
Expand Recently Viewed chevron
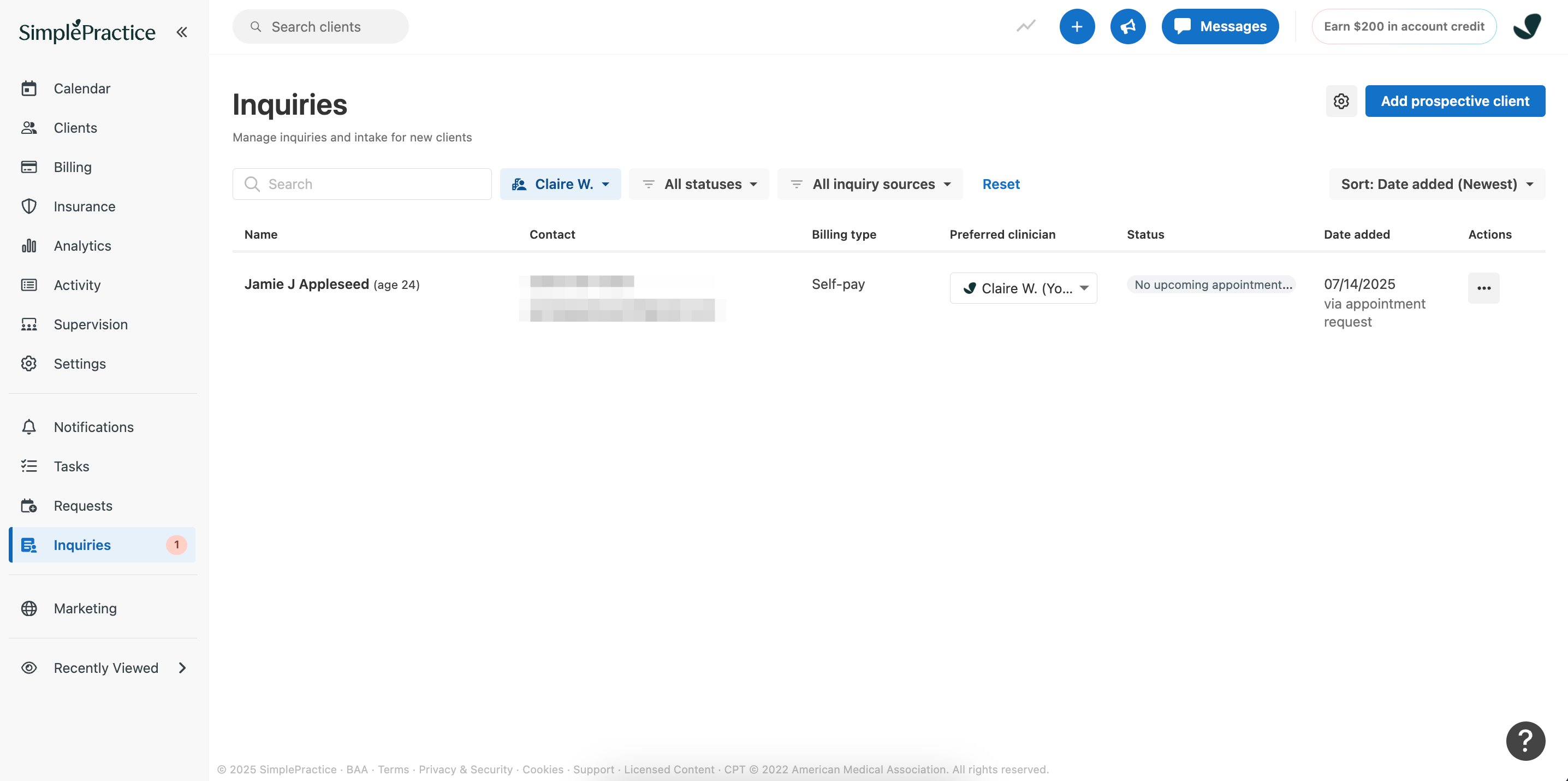[x=182, y=668]
